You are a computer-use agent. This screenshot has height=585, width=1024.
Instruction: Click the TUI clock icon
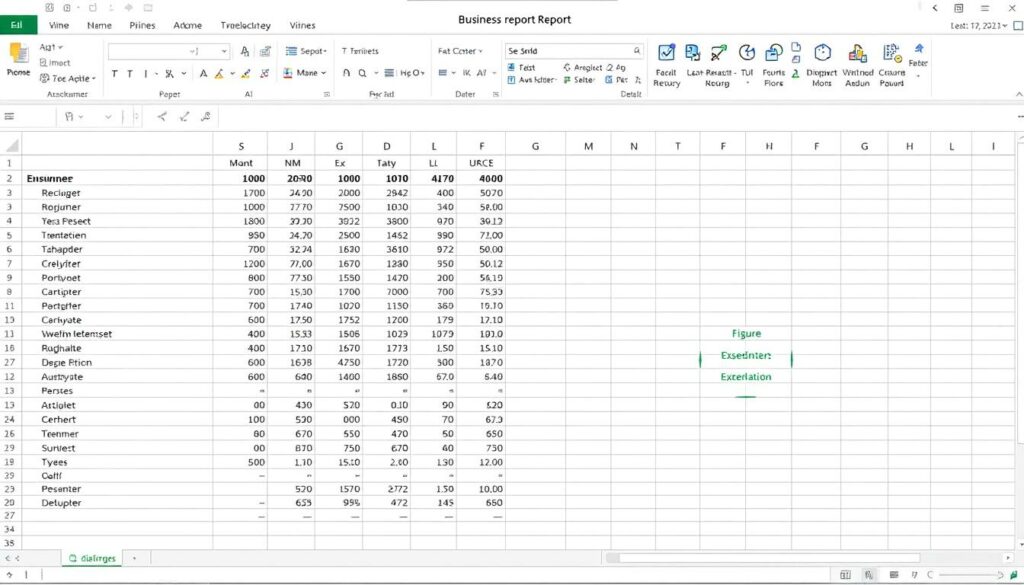point(747,53)
